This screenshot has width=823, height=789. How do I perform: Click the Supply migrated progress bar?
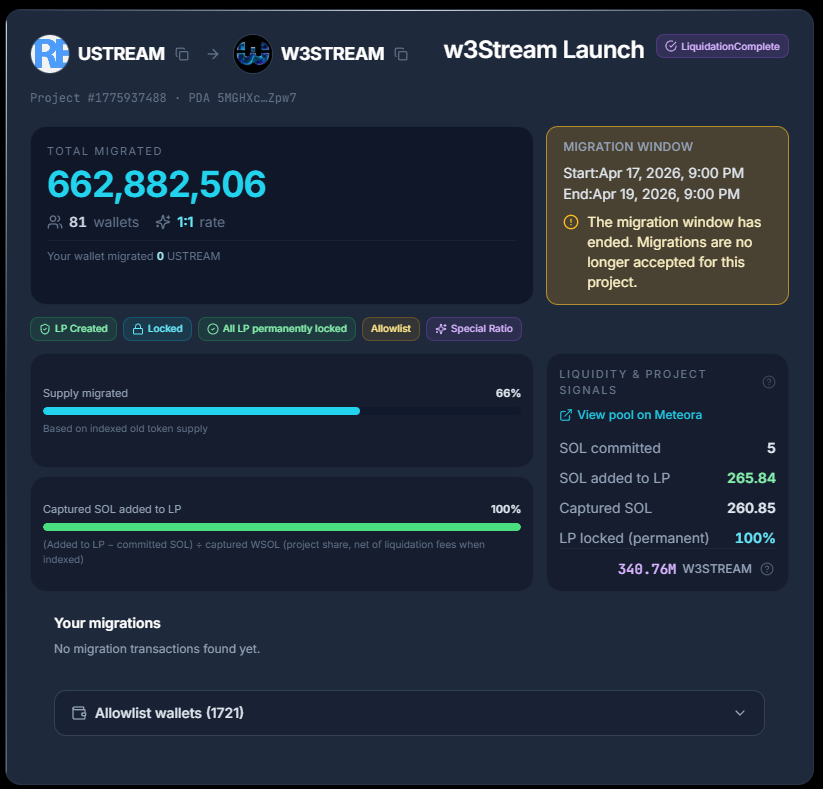(x=282, y=411)
